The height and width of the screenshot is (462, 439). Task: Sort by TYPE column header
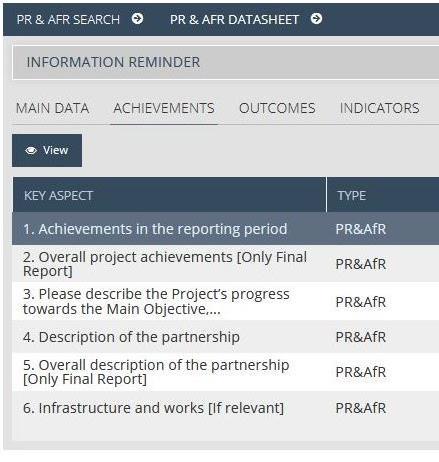coord(383,195)
